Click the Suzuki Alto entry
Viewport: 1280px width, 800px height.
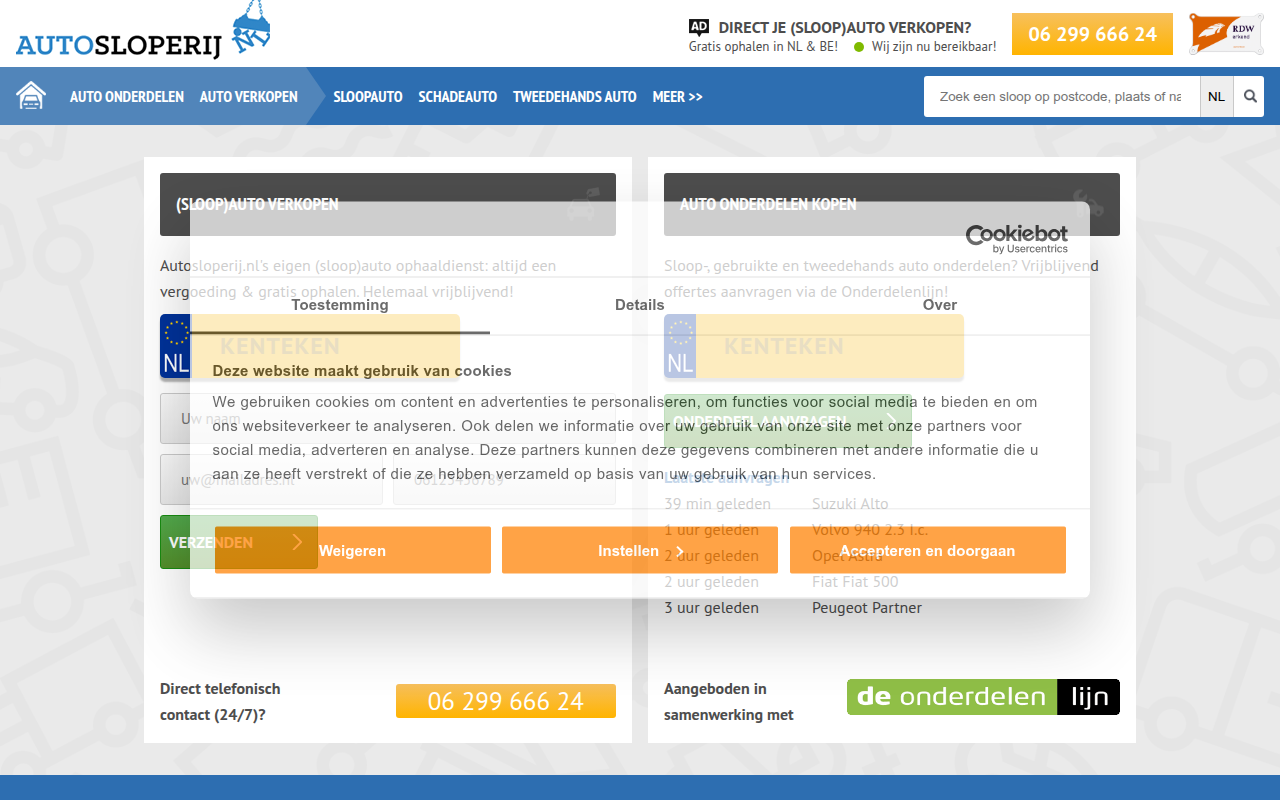[x=850, y=504]
